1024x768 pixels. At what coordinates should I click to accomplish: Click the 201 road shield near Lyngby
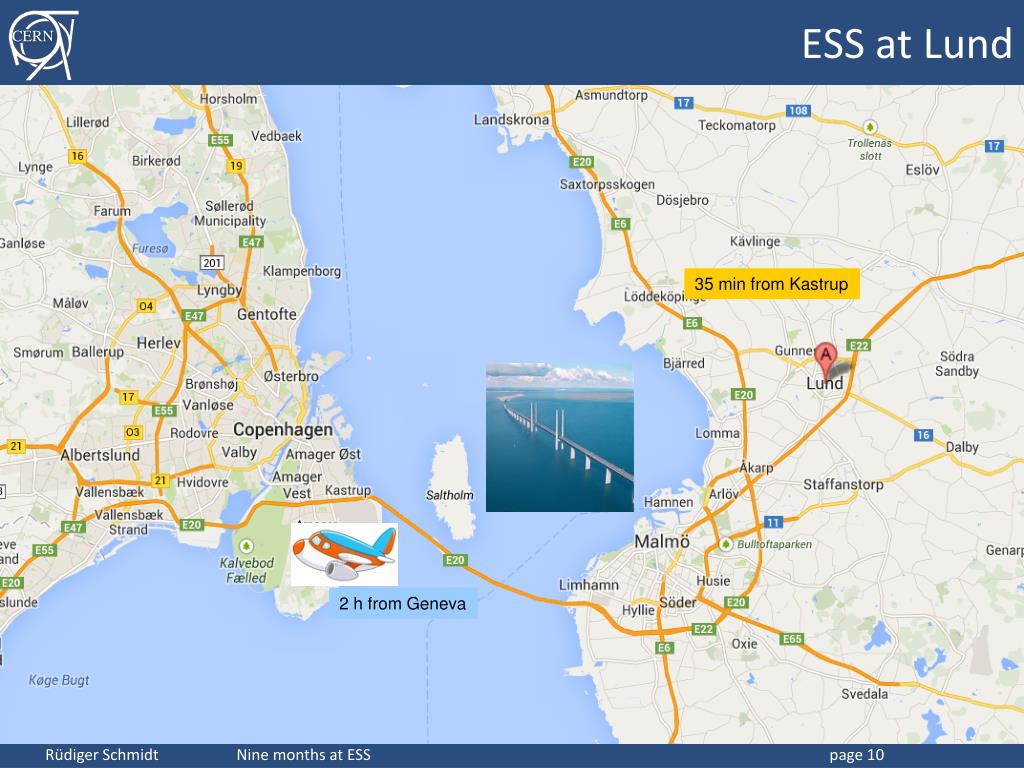click(x=212, y=263)
